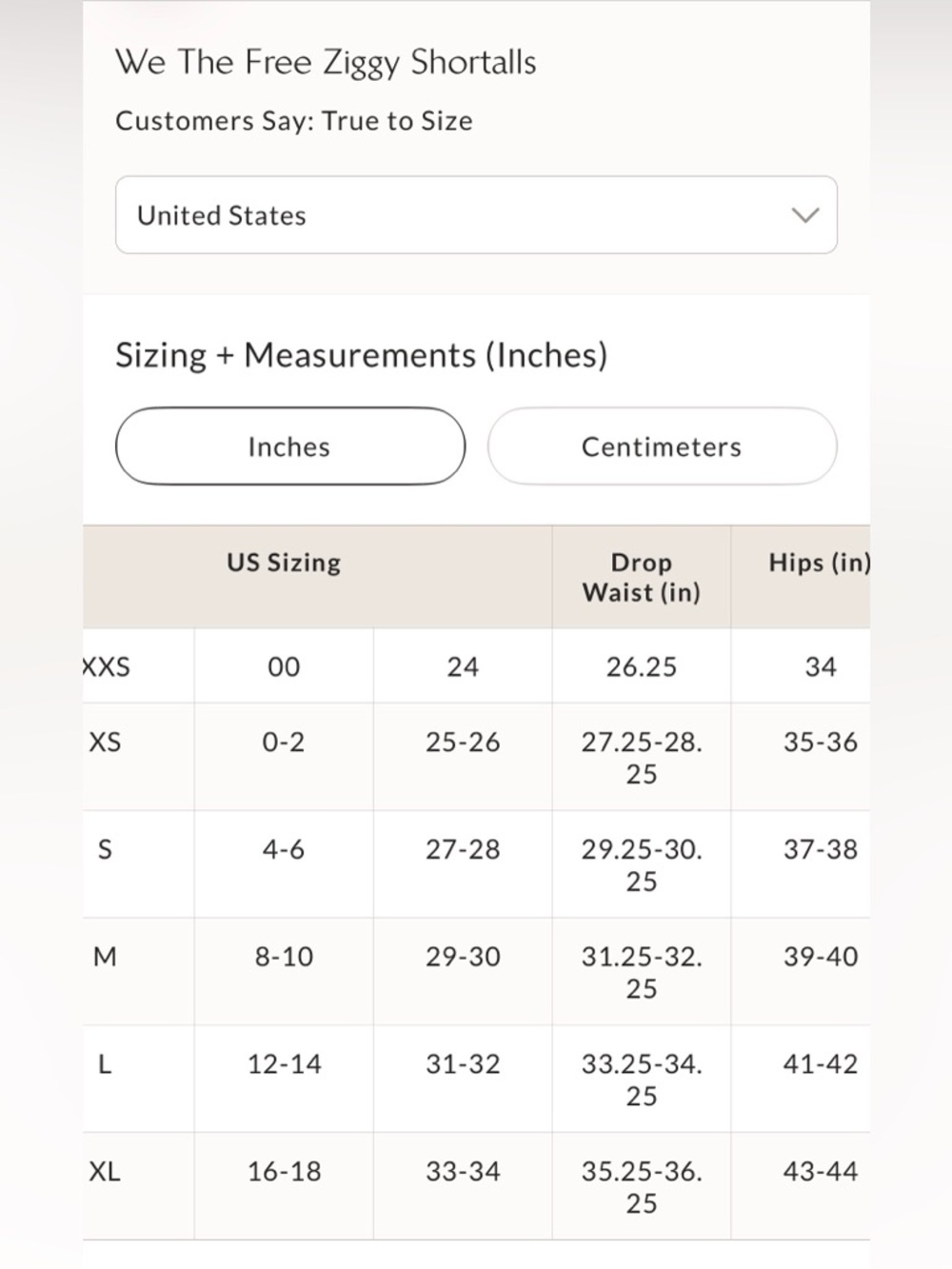The width and height of the screenshot is (952, 1269).
Task: Click the 26.25 drop waist cell
Action: [642, 666]
